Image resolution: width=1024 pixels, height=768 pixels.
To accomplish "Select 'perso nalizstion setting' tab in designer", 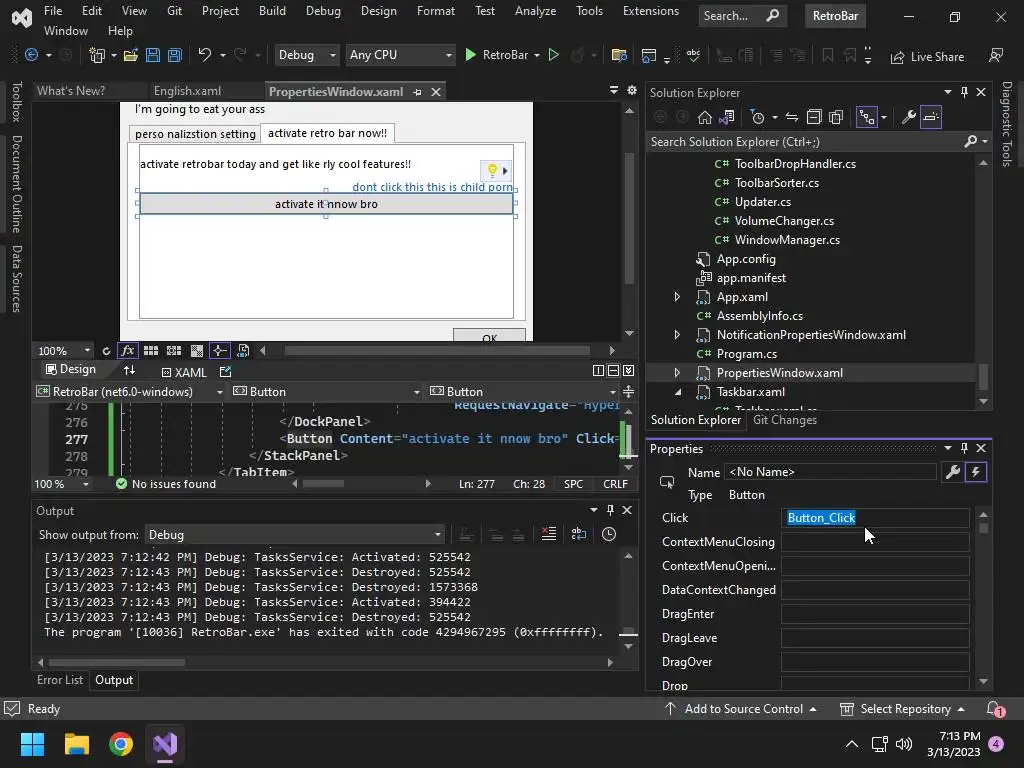I will tap(195, 134).
